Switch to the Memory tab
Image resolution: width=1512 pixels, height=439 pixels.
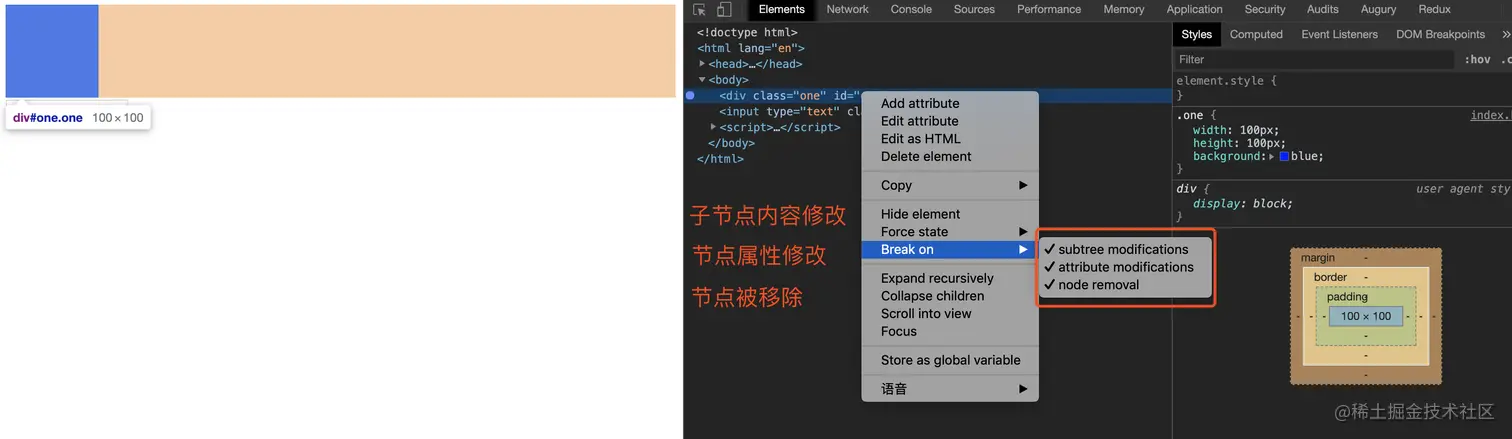[1124, 9]
